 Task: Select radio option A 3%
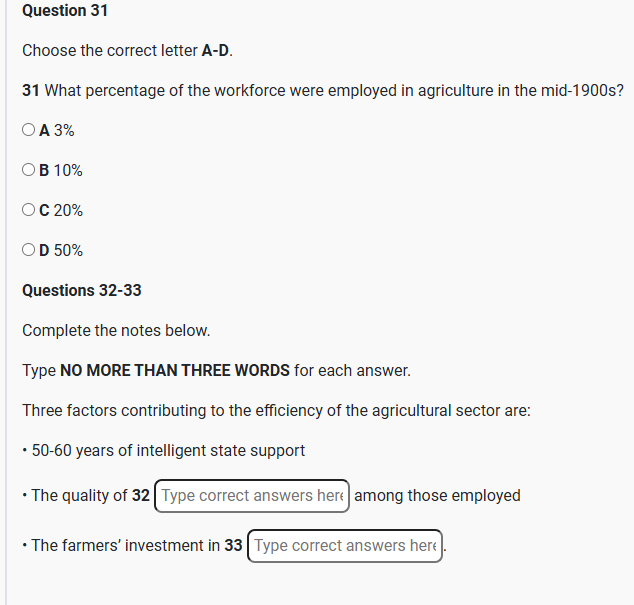29,130
